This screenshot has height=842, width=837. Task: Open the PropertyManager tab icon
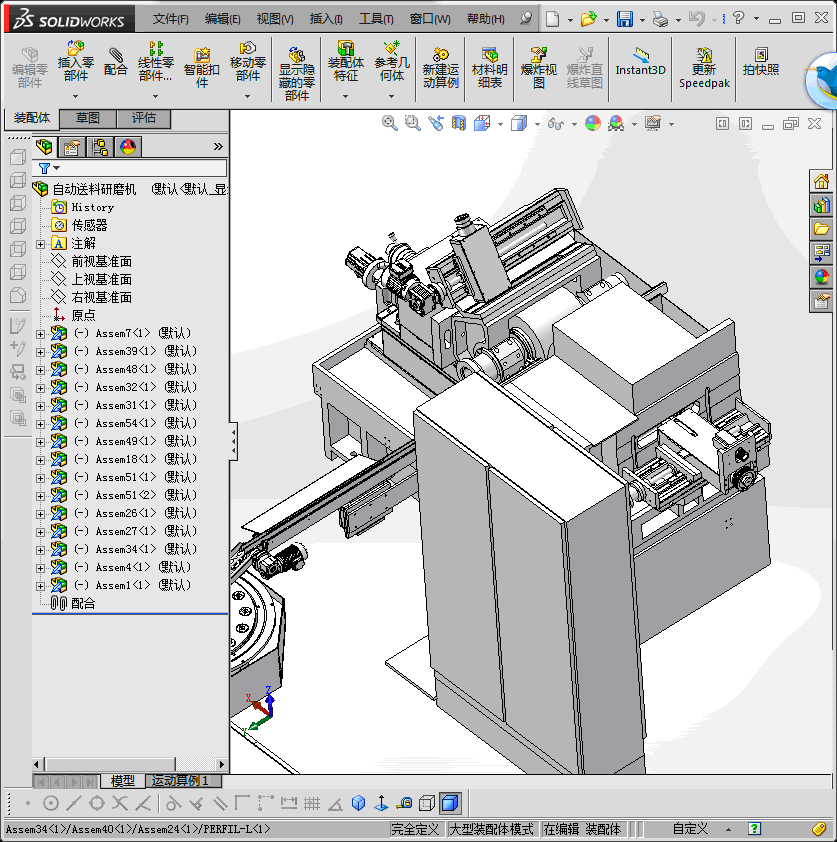pos(72,147)
